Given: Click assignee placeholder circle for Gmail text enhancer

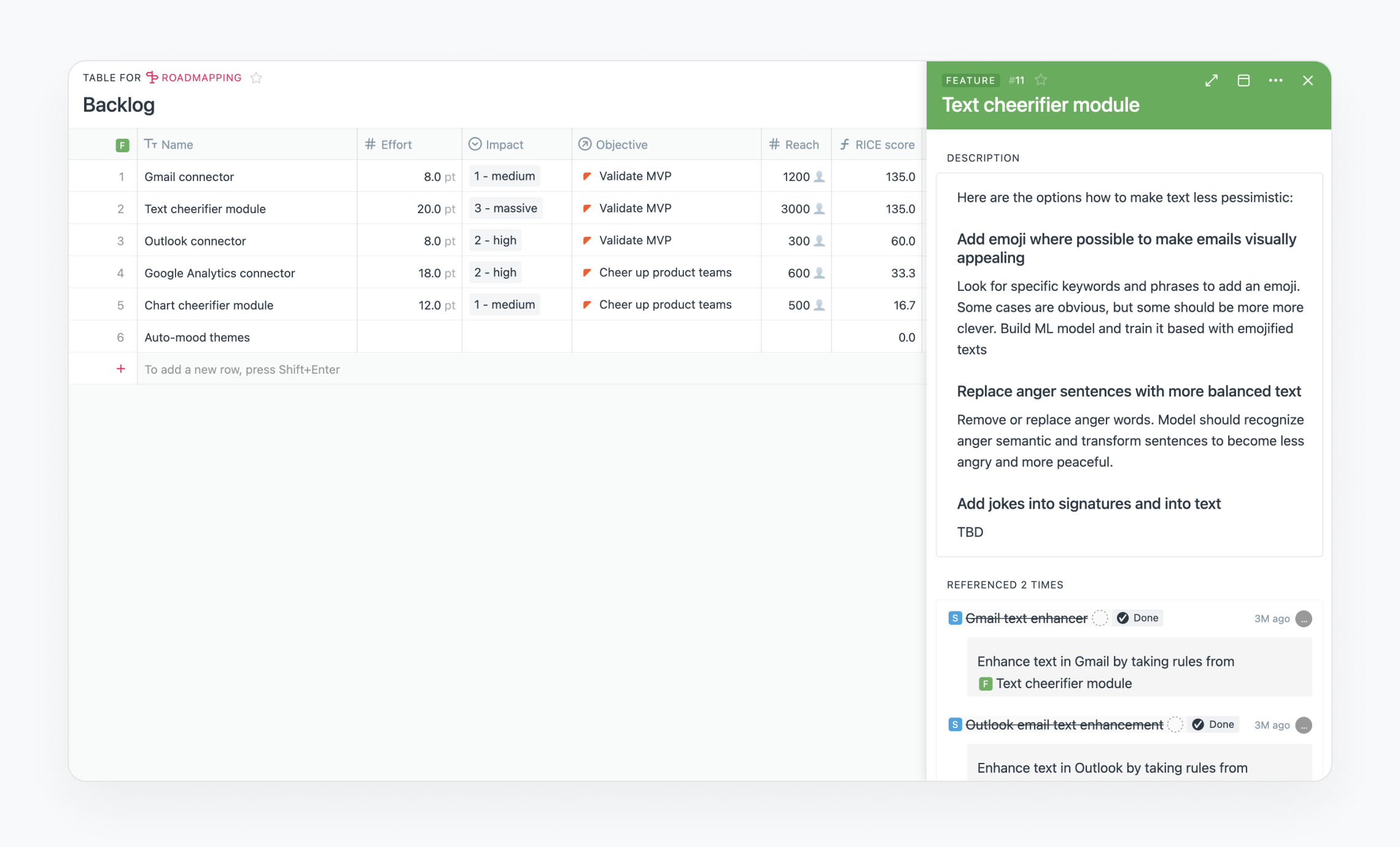Looking at the screenshot, I should [x=1100, y=618].
